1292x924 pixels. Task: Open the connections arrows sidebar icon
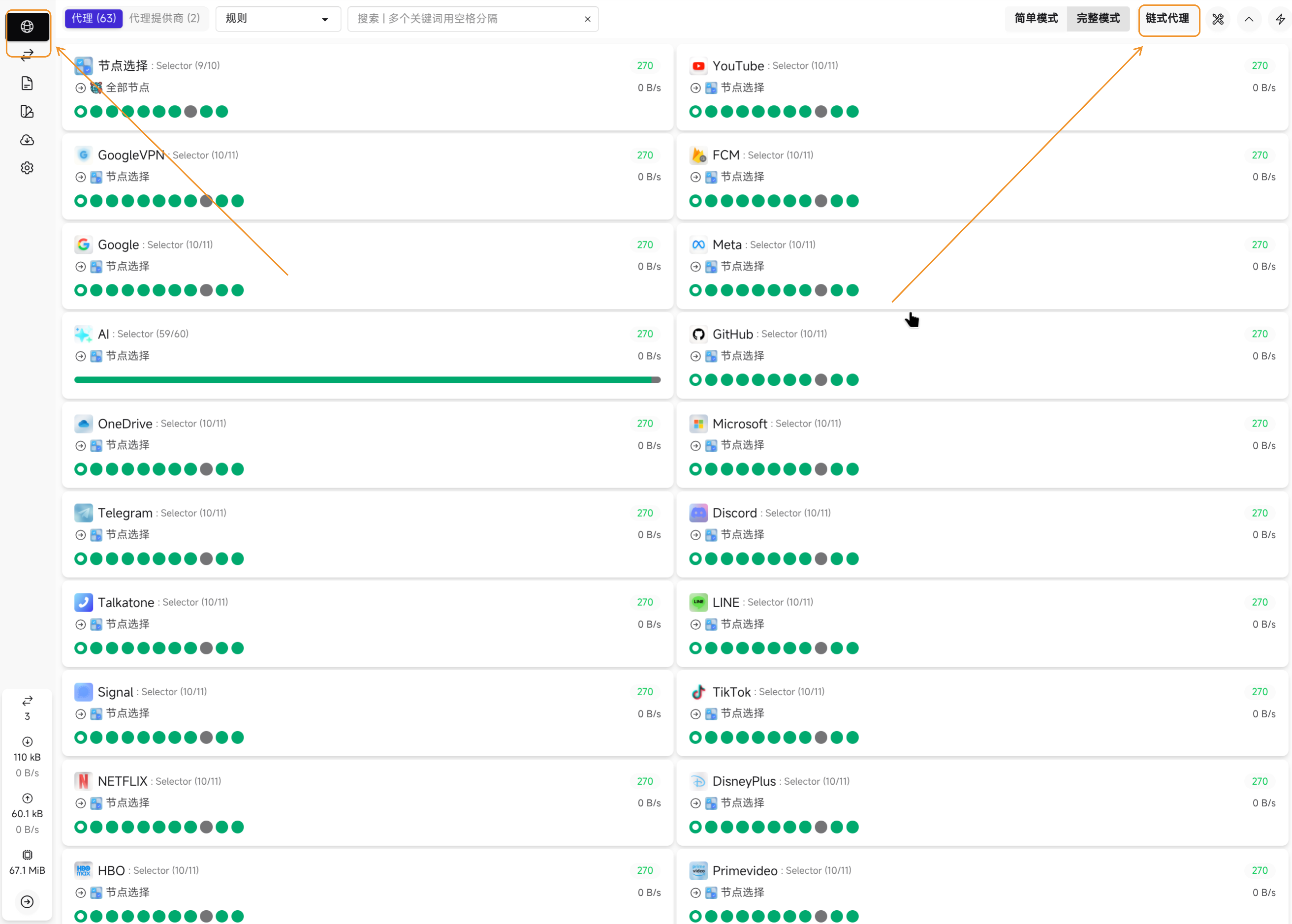pos(28,55)
